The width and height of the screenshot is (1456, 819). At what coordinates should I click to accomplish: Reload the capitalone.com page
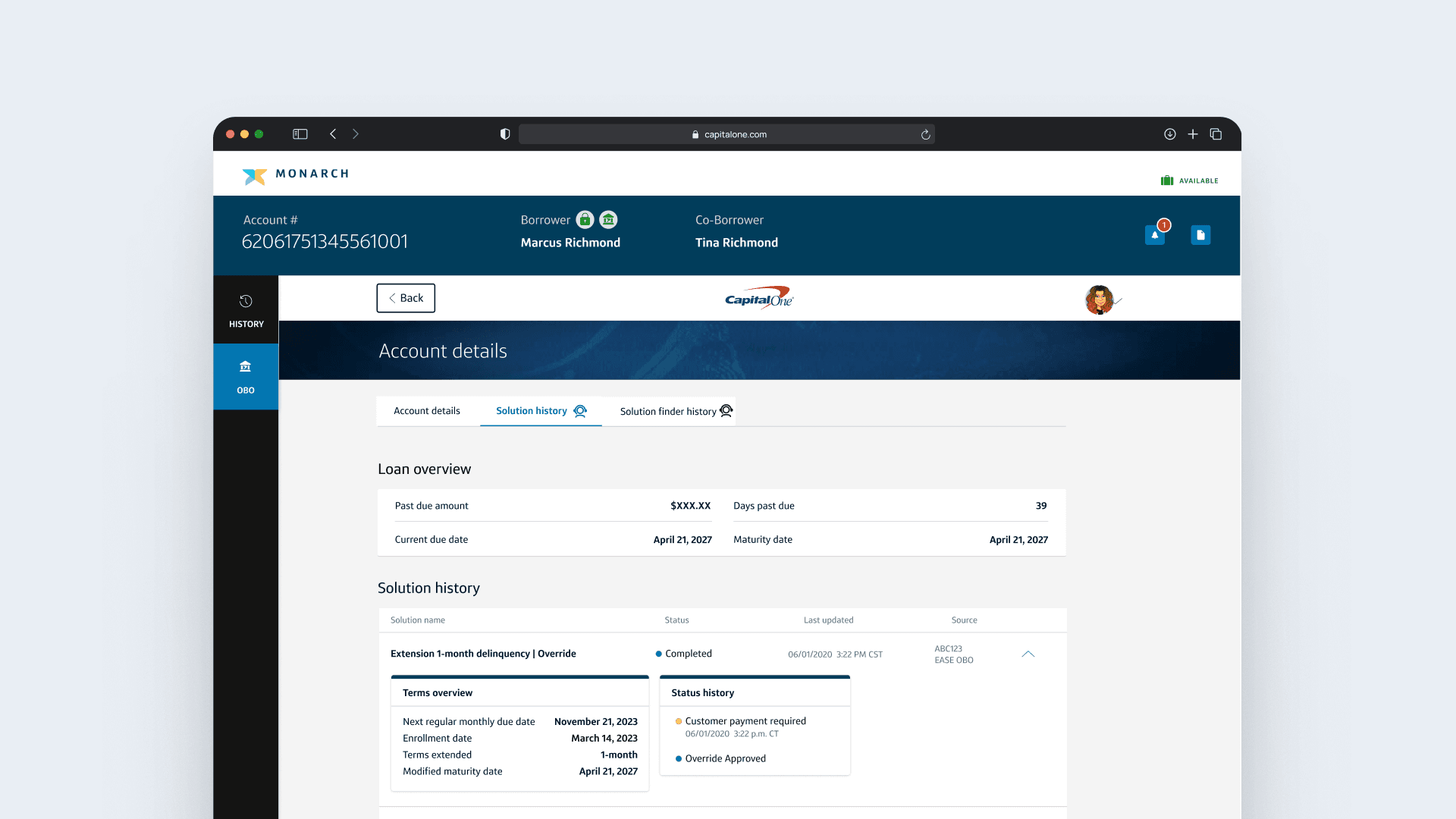[x=925, y=135]
